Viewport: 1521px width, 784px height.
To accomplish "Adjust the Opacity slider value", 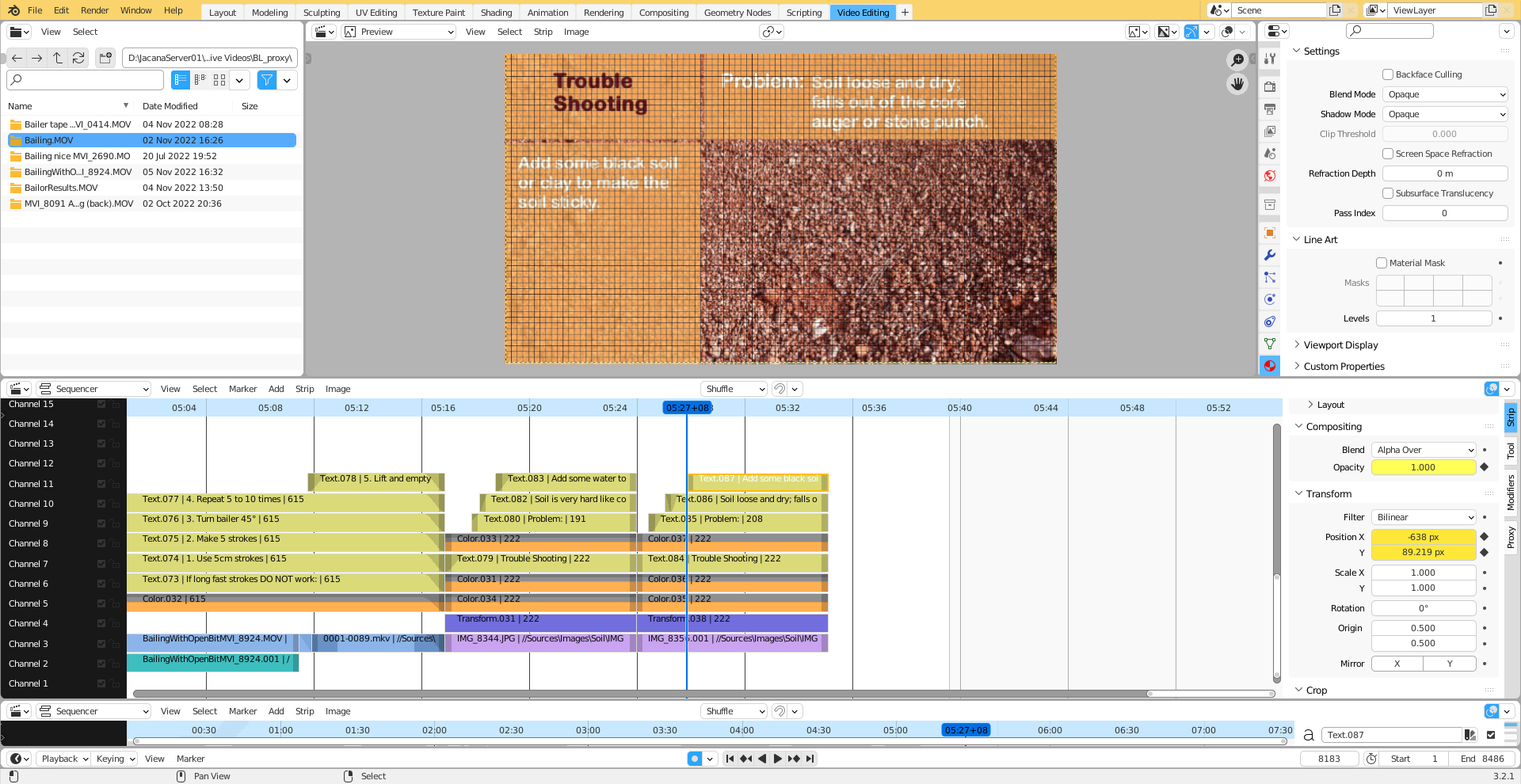I will pyautogui.click(x=1424, y=467).
